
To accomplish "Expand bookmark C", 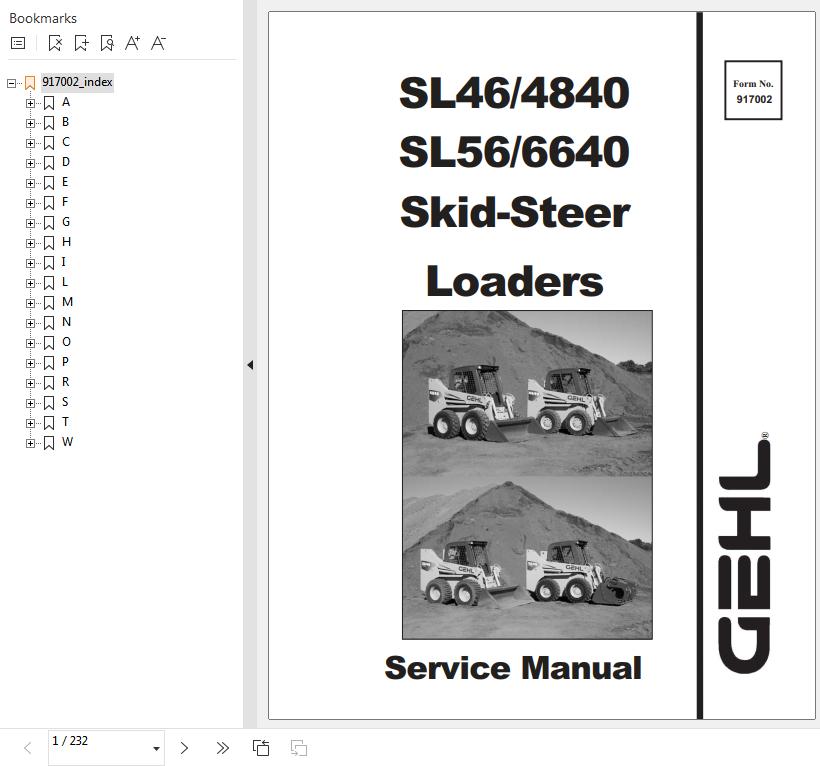I will point(30,143).
